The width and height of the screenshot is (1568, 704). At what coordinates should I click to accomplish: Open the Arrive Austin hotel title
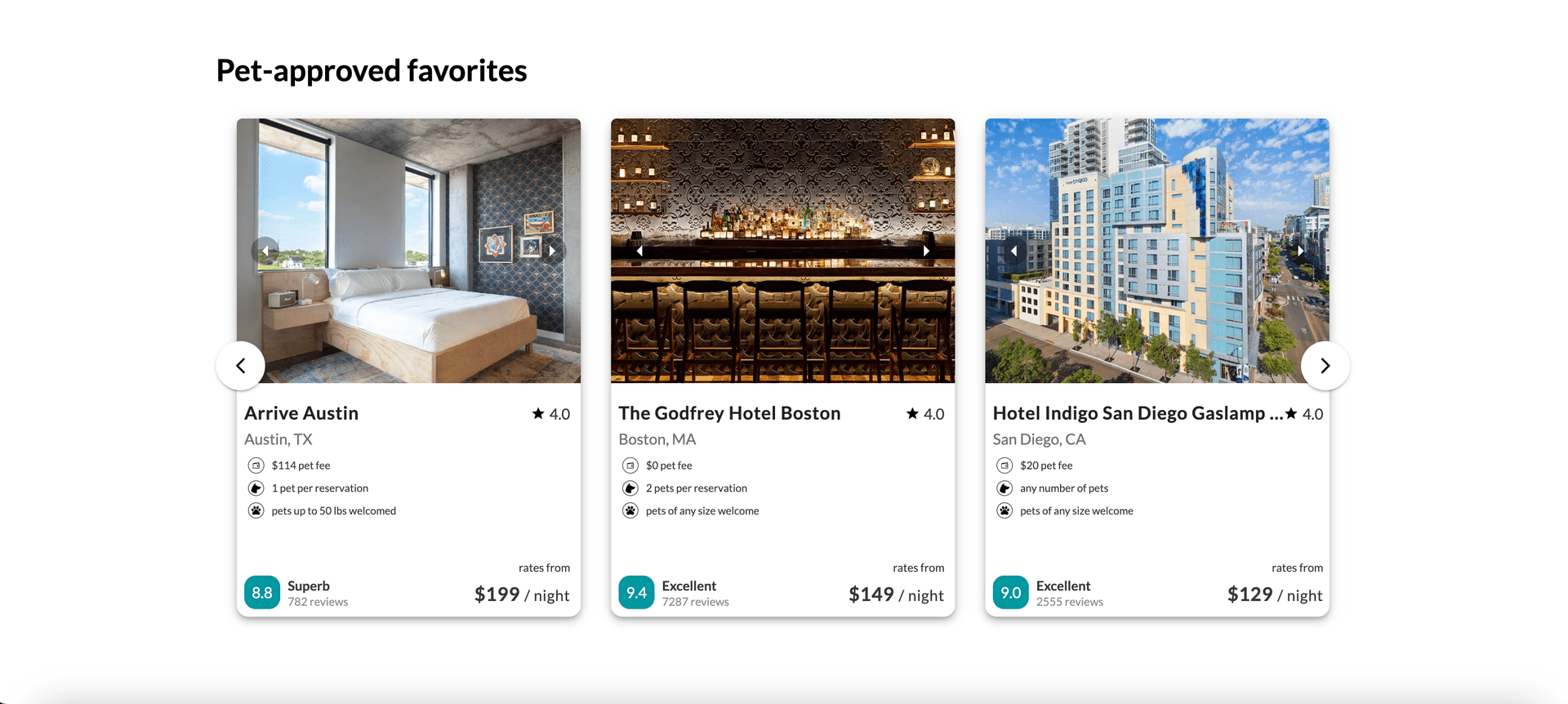coord(301,413)
